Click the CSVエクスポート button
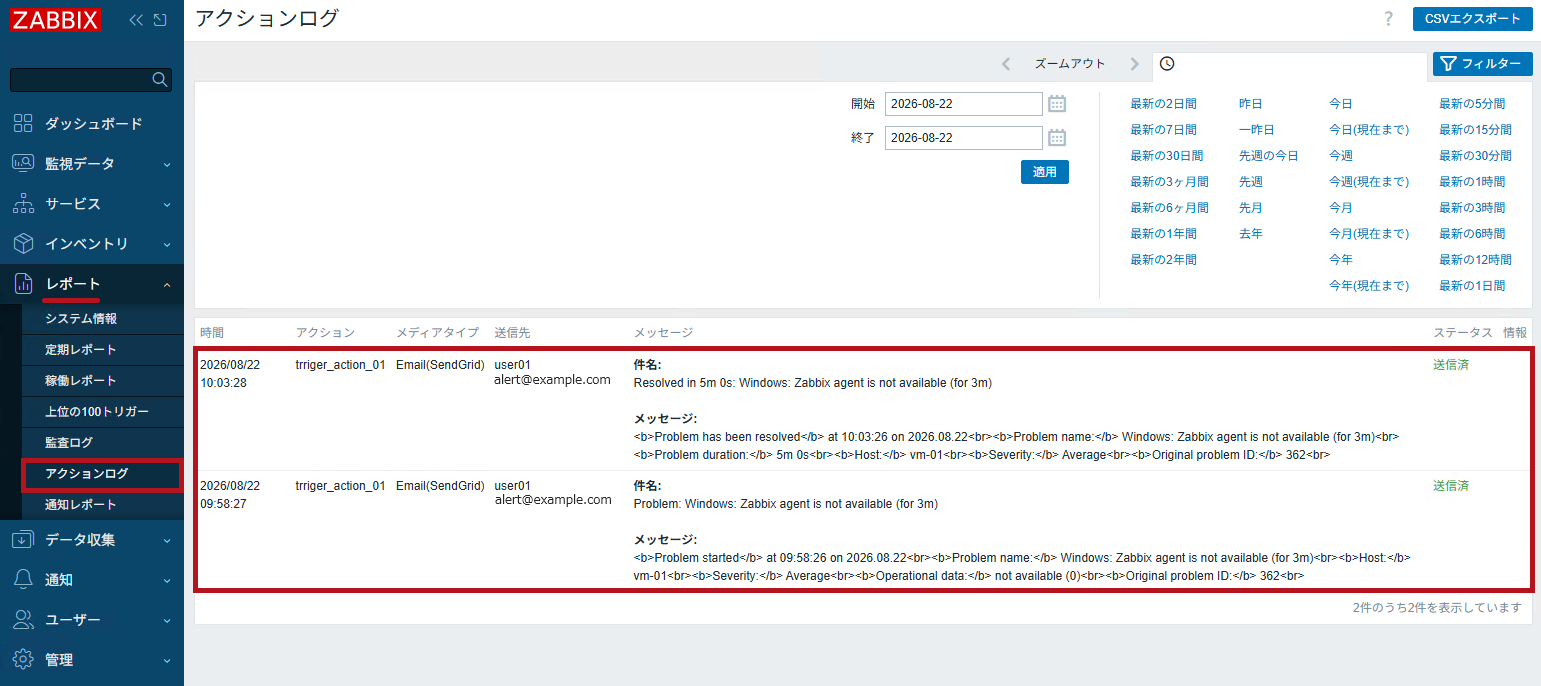The height and width of the screenshot is (686, 1541). click(x=1472, y=19)
